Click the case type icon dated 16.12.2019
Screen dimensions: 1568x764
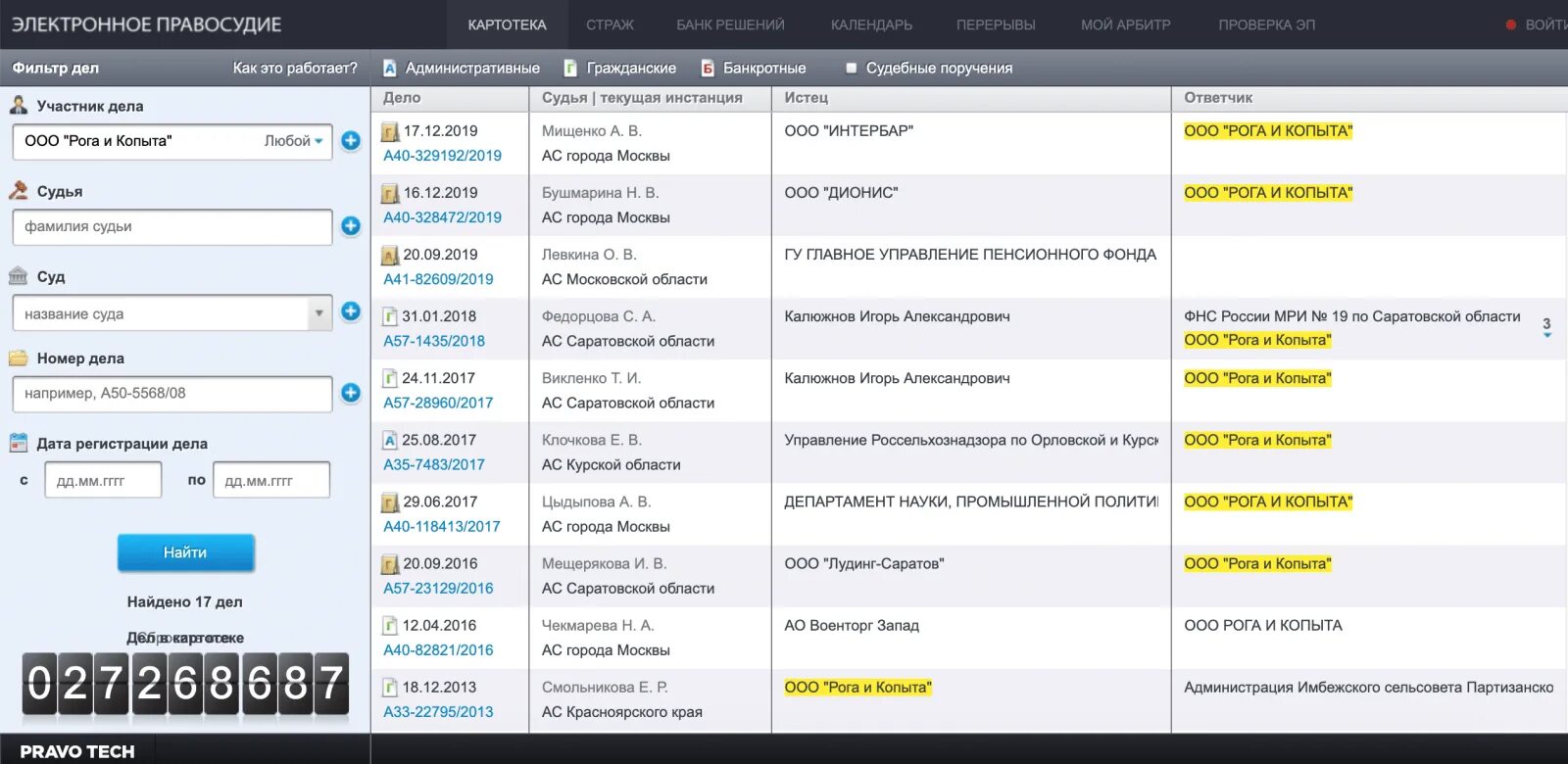click(x=390, y=193)
